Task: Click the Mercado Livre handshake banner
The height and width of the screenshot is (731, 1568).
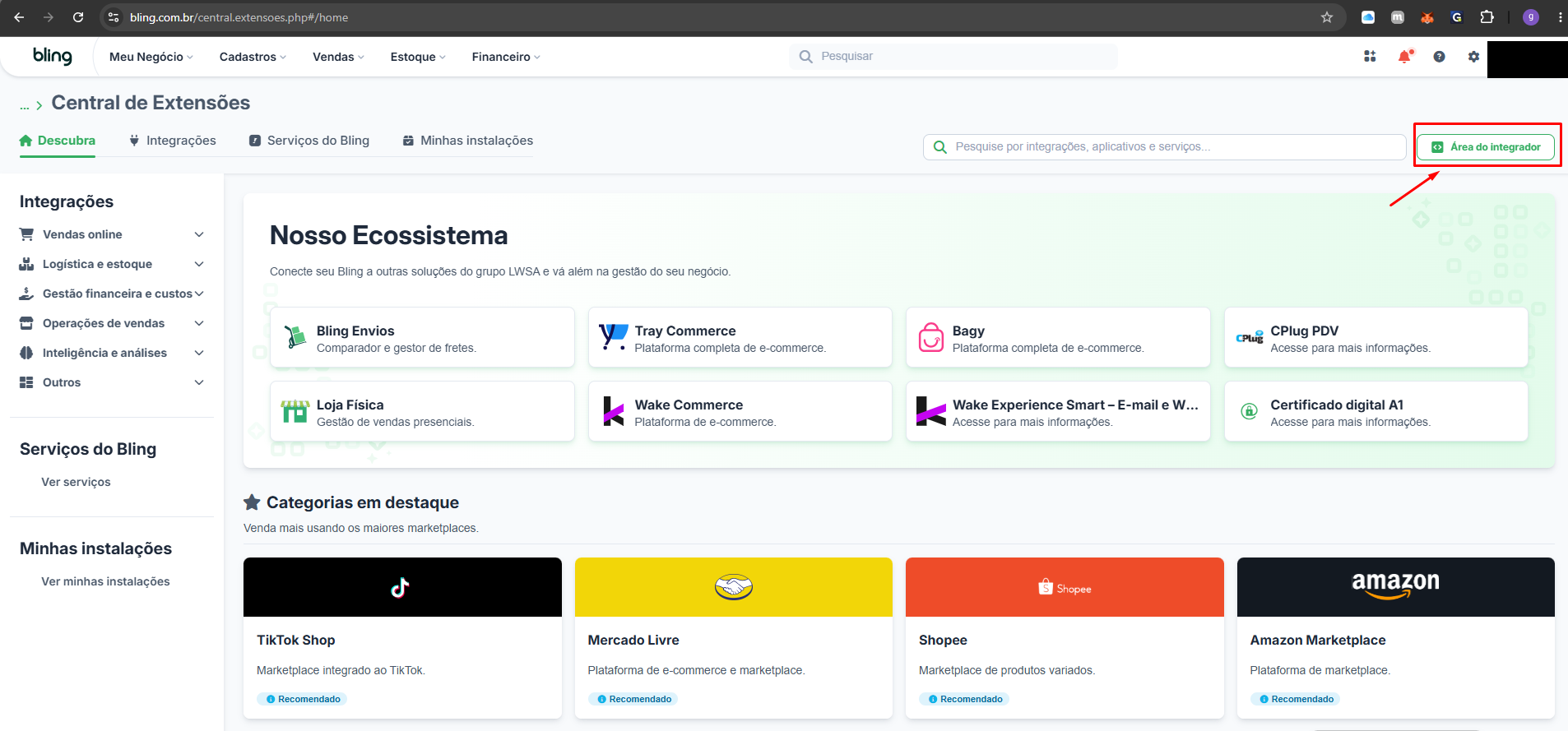Action: pyautogui.click(x=734, y=587)
